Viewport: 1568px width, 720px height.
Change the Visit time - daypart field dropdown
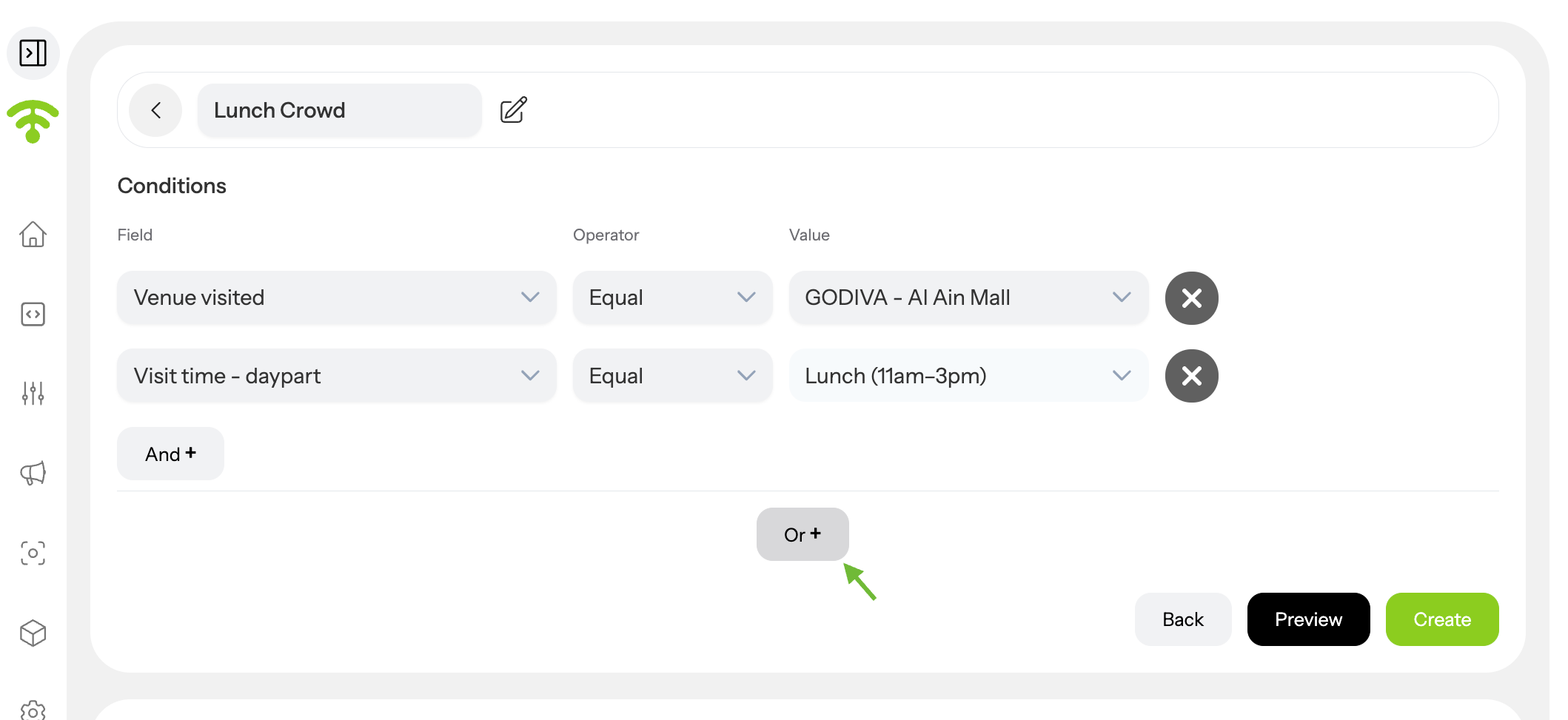click(337, 376)
